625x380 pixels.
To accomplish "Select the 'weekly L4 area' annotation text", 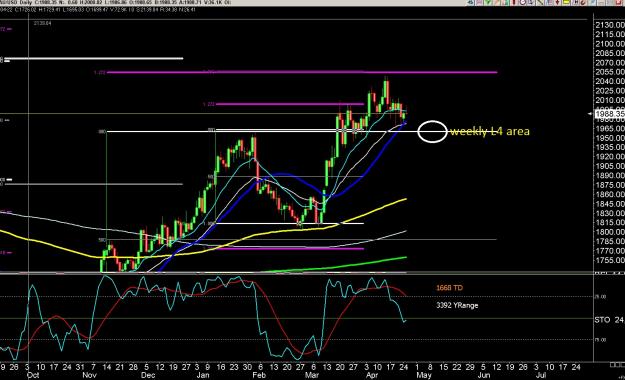I will point(490,131).
